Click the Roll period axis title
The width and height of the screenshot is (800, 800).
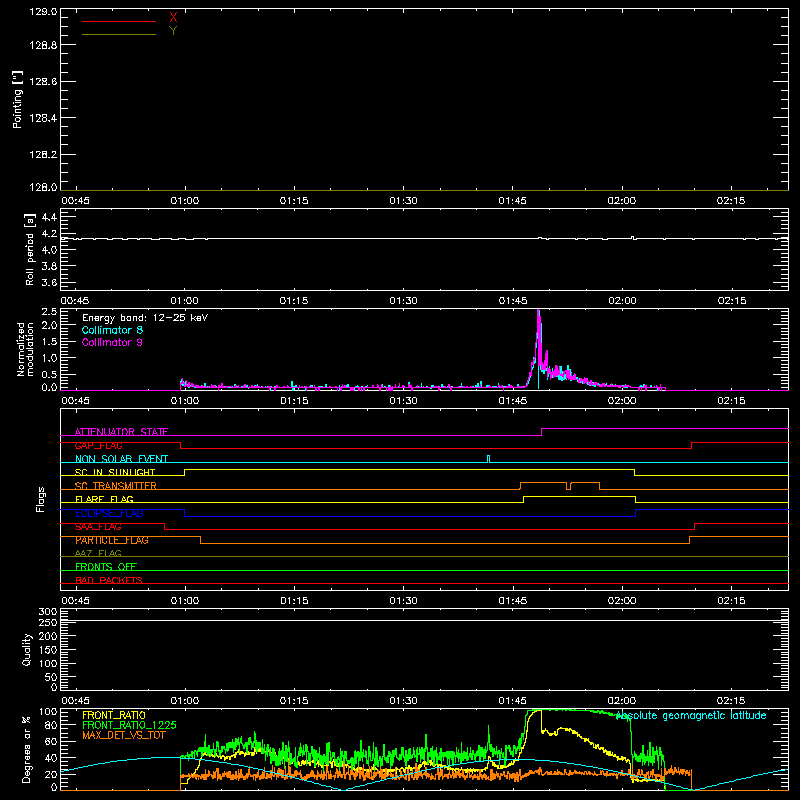coord(30,249)
